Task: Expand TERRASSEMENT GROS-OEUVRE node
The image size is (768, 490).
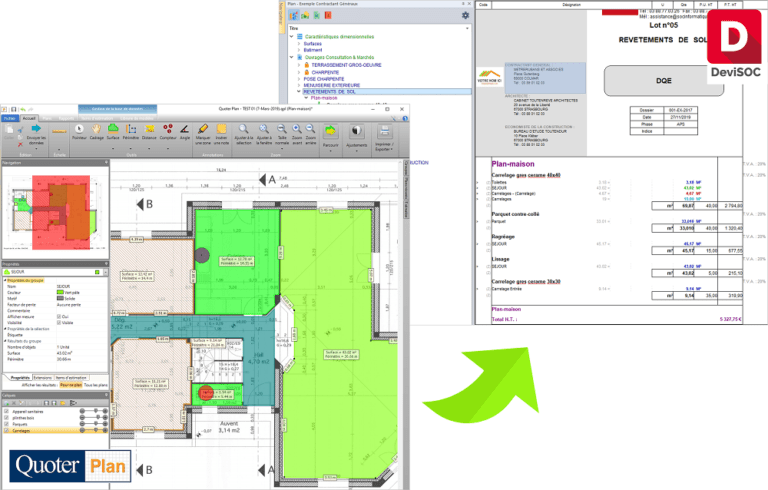Action: pos(299,65)
